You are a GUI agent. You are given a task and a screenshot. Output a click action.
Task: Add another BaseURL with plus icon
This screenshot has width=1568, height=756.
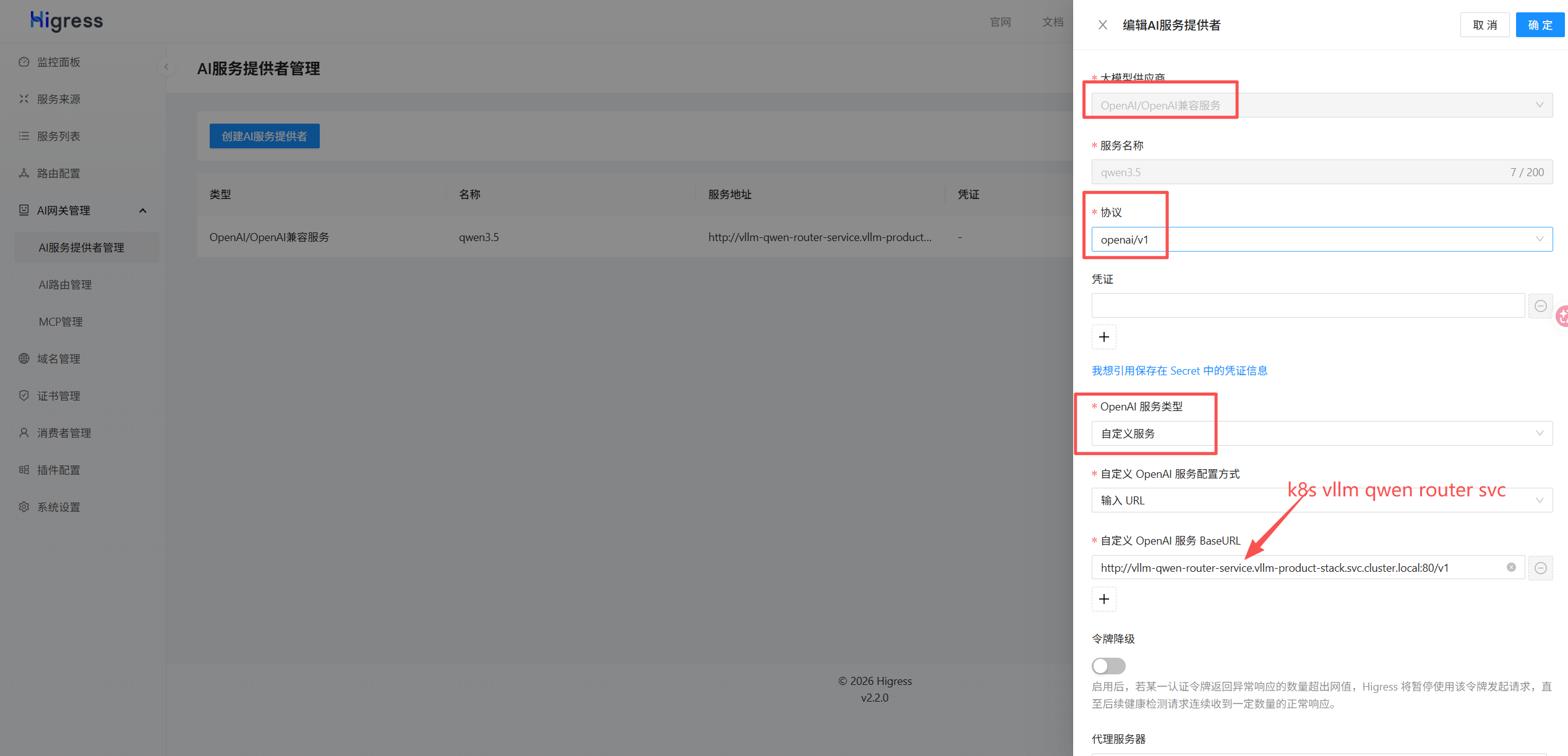tap(1103, 599)
